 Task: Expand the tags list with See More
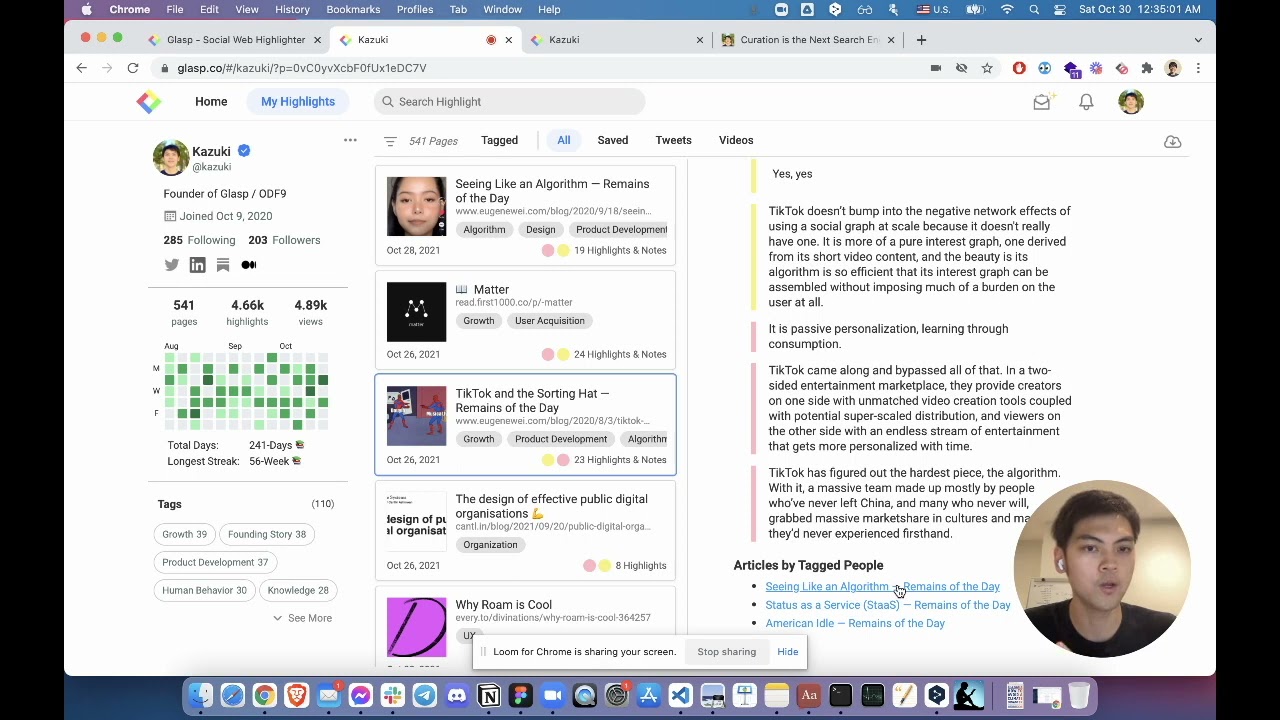[x=302, y=618]
